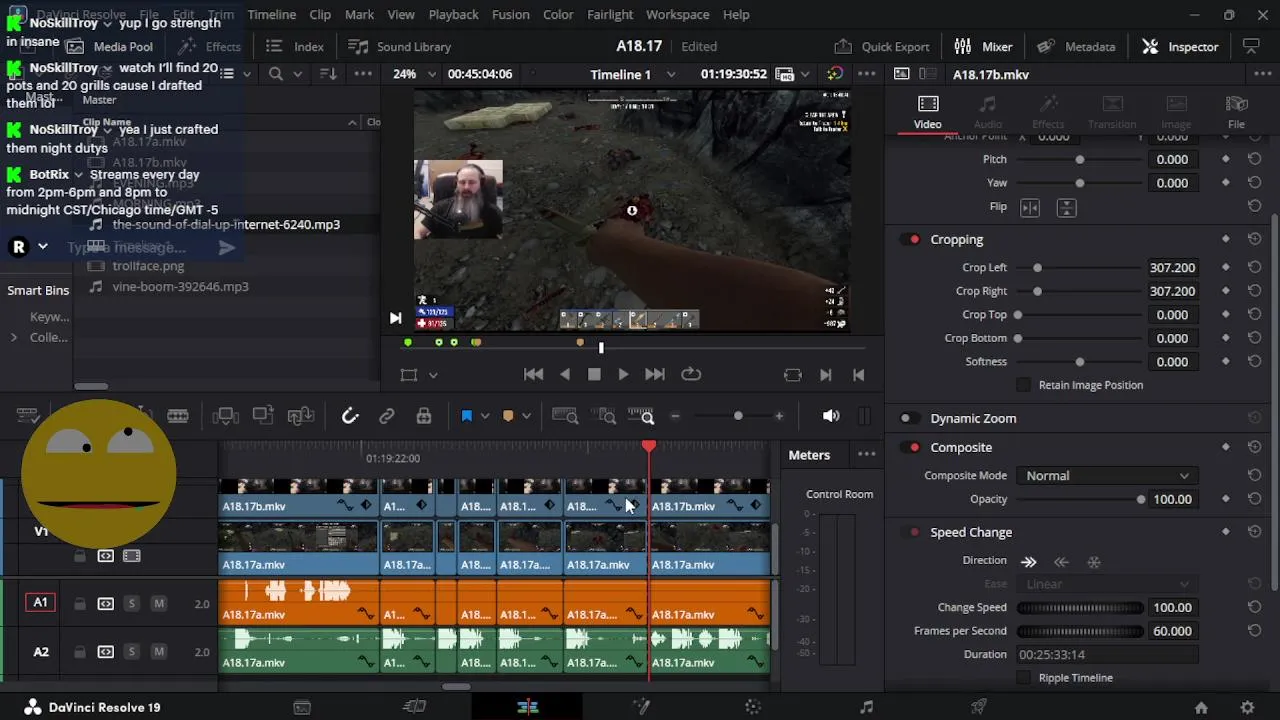This screenshot has height=720, width=1280.
Task: Open the viewer transform overlay dropdown
Action: click(x=433, y=375)
